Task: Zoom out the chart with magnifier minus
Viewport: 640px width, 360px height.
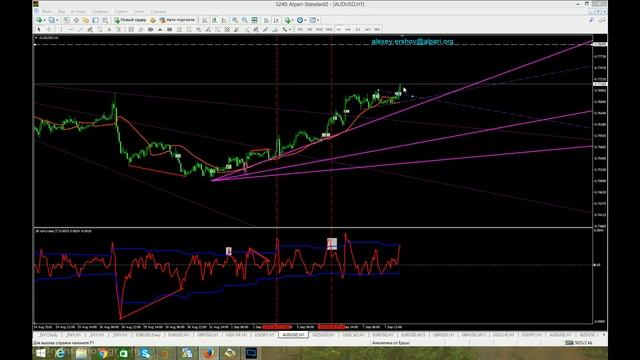Action: click(244, 20)
